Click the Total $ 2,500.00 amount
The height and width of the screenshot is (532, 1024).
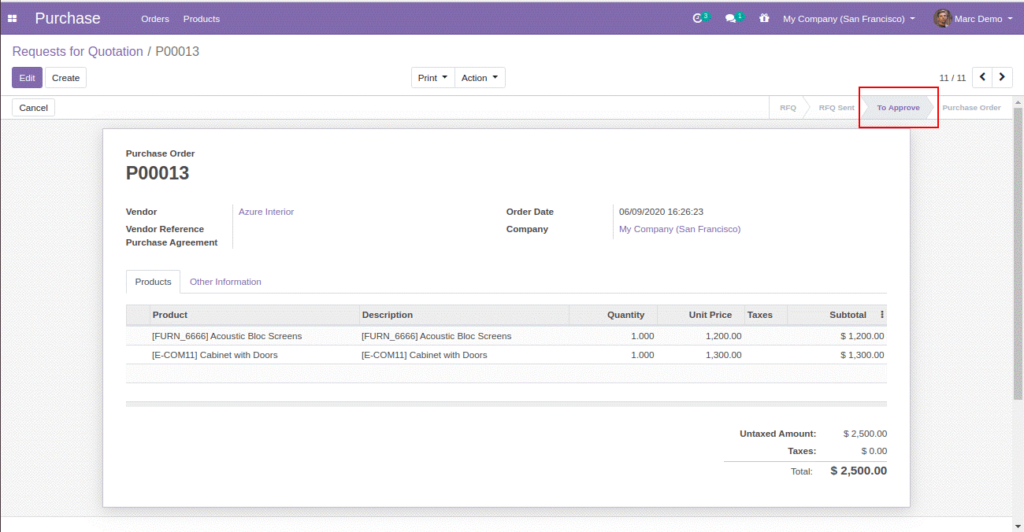pyautogui.click(x=858, y=471)
